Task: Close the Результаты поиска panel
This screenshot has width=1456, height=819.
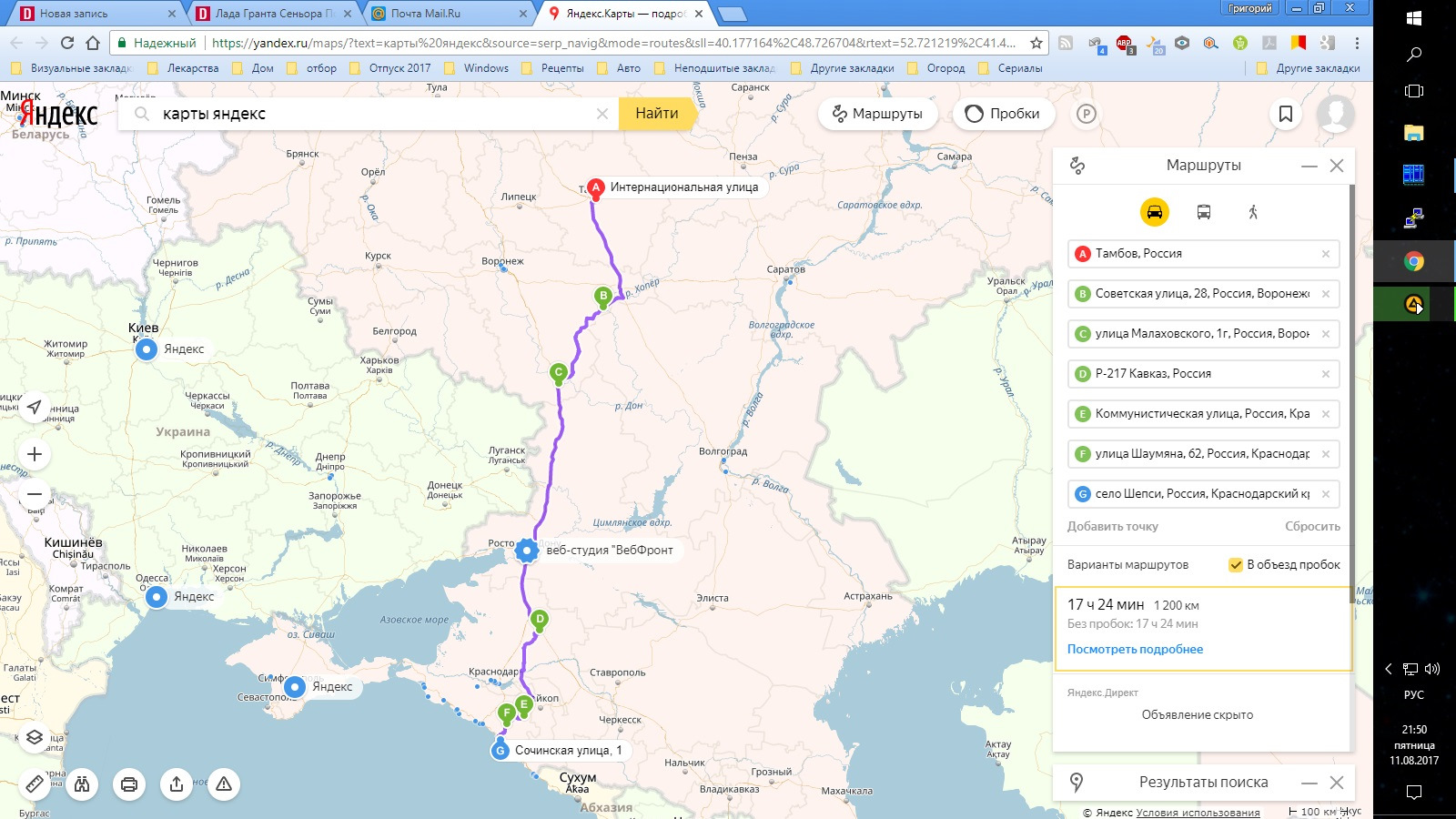Action: coord(1337,783)
